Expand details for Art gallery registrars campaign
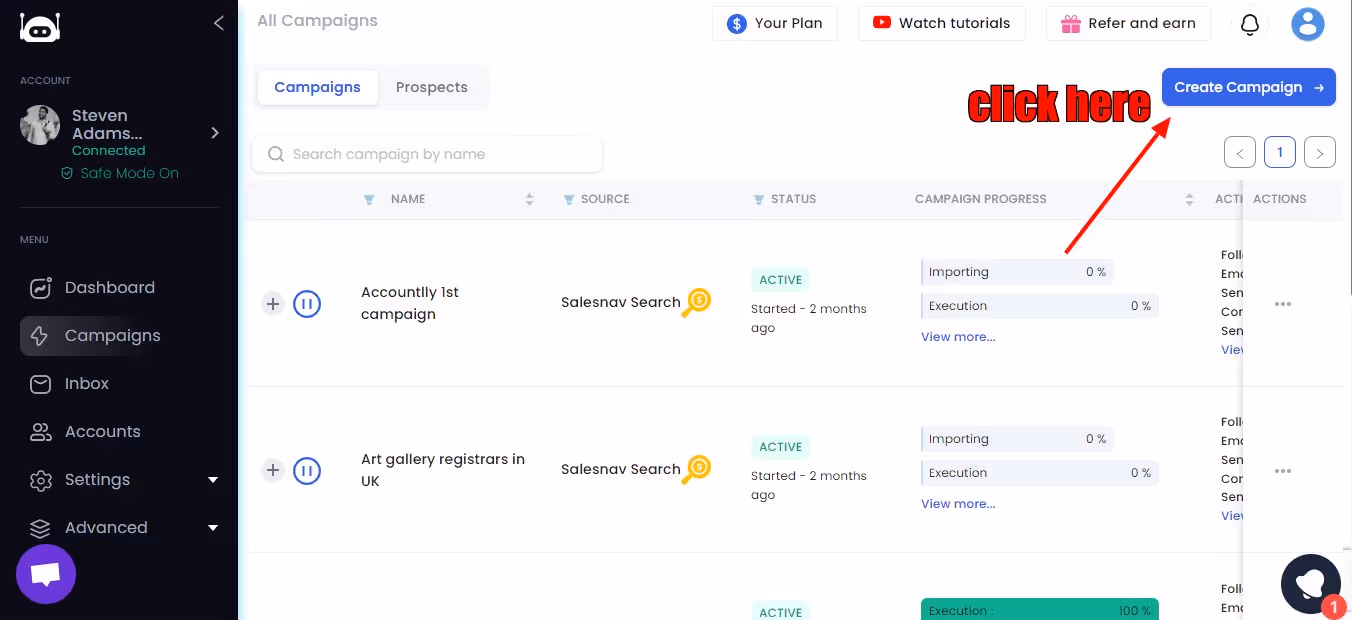The width and height of the screenshot is (1352, 620). (x=273, y=470)
